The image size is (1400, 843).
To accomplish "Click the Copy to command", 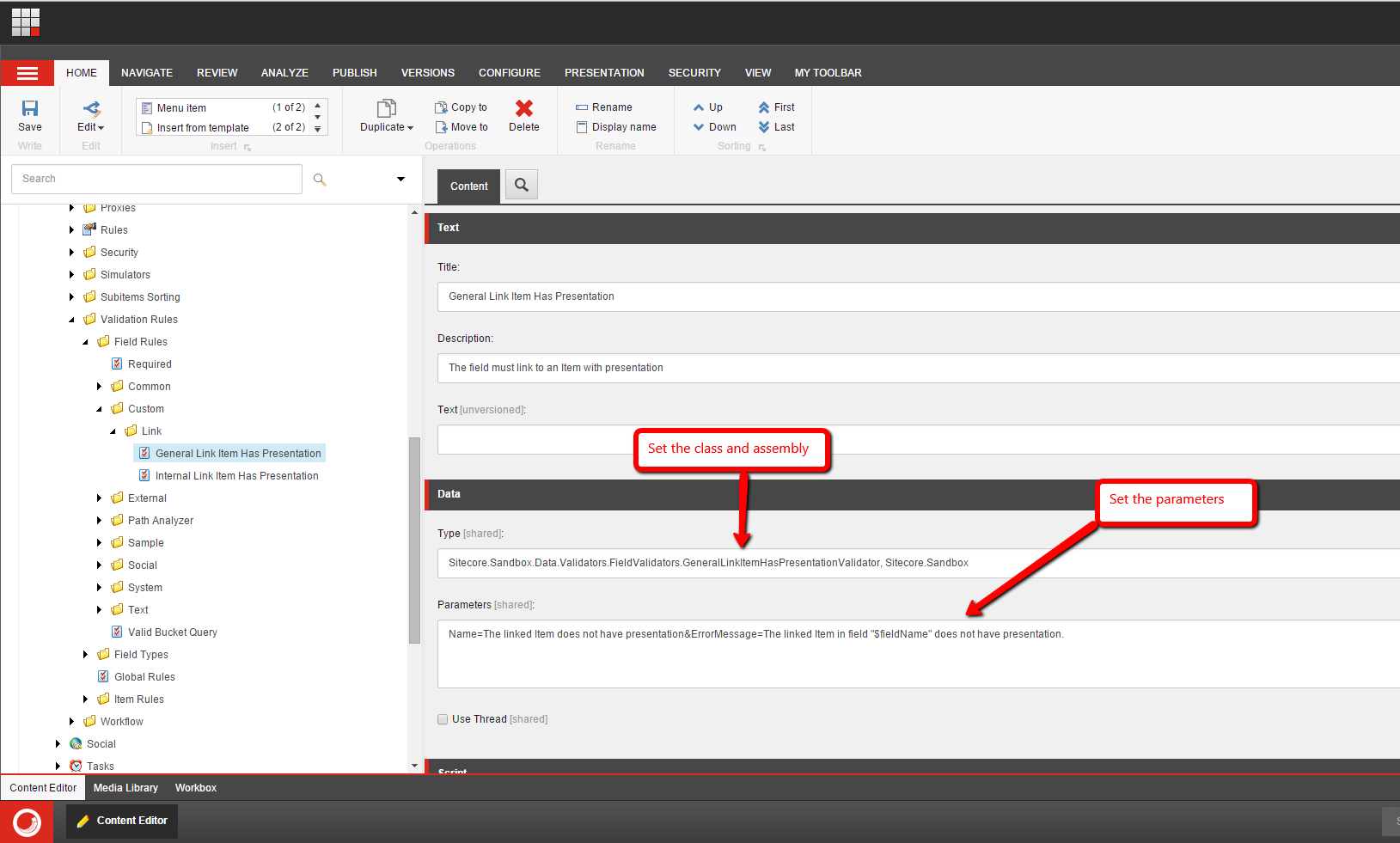I will pos(462,107).
